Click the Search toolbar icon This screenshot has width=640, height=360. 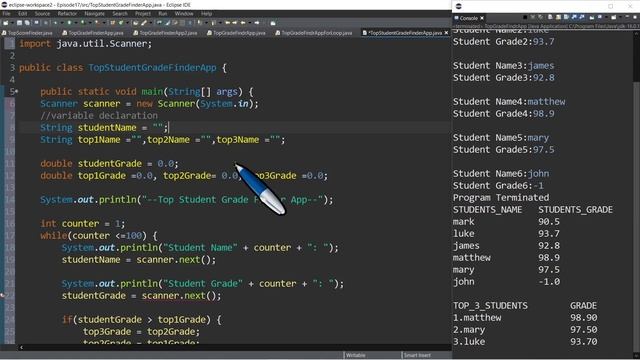(144, 23)
